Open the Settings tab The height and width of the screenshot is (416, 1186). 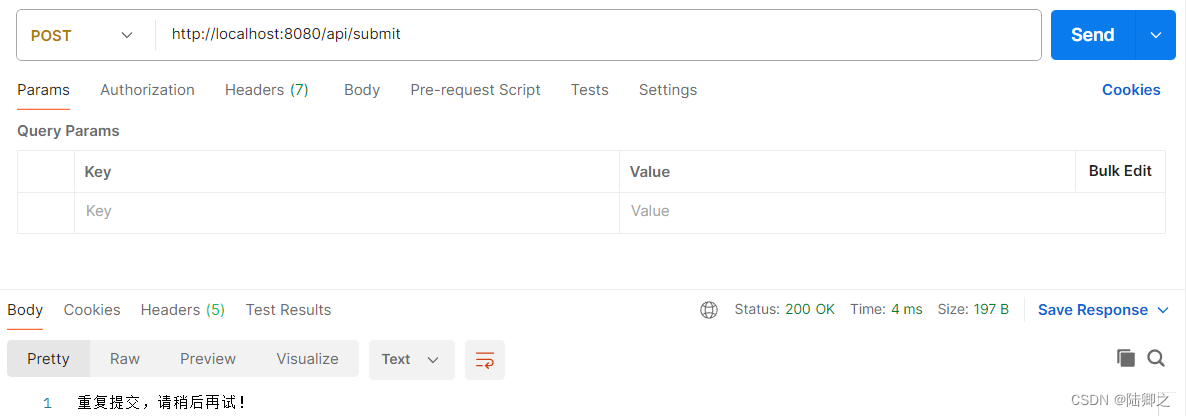668,90
